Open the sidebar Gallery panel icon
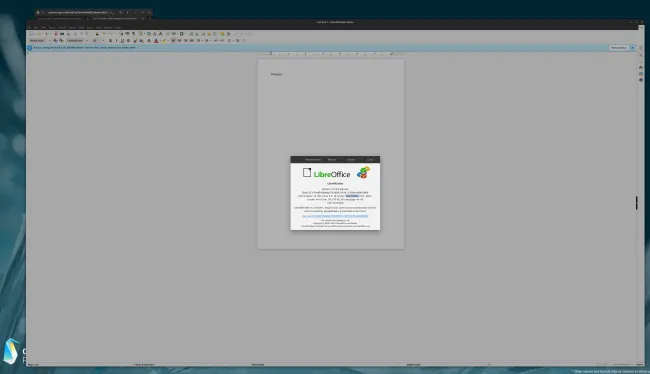This screenshot has height=374, width=650. coord(641,74)
